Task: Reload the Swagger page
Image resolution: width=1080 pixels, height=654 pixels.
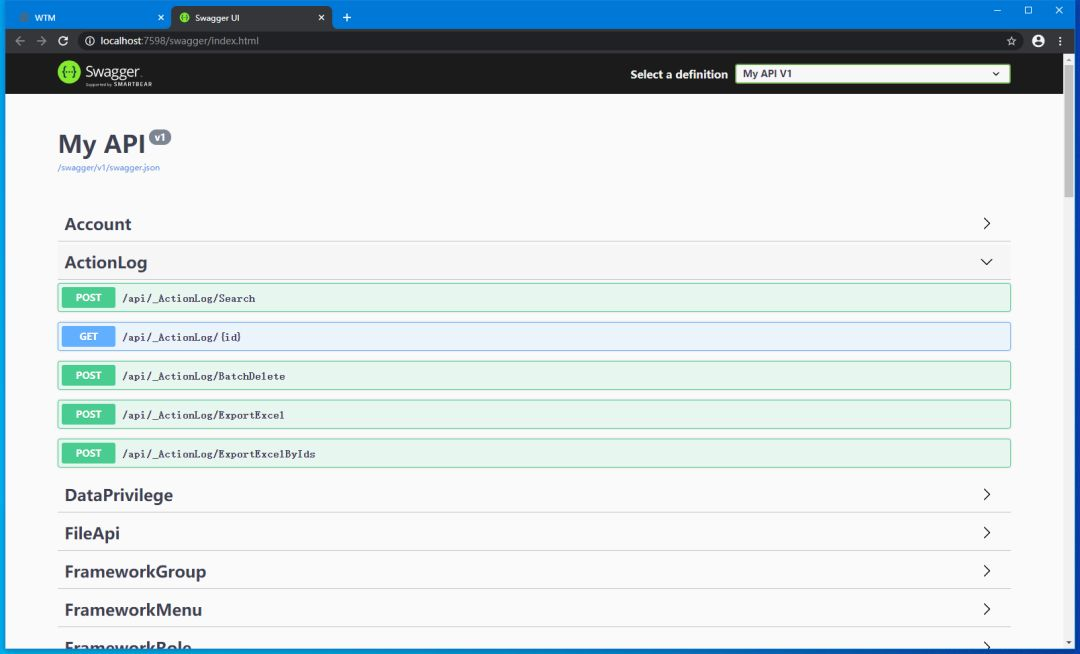Action: click(x=63, y=41)
